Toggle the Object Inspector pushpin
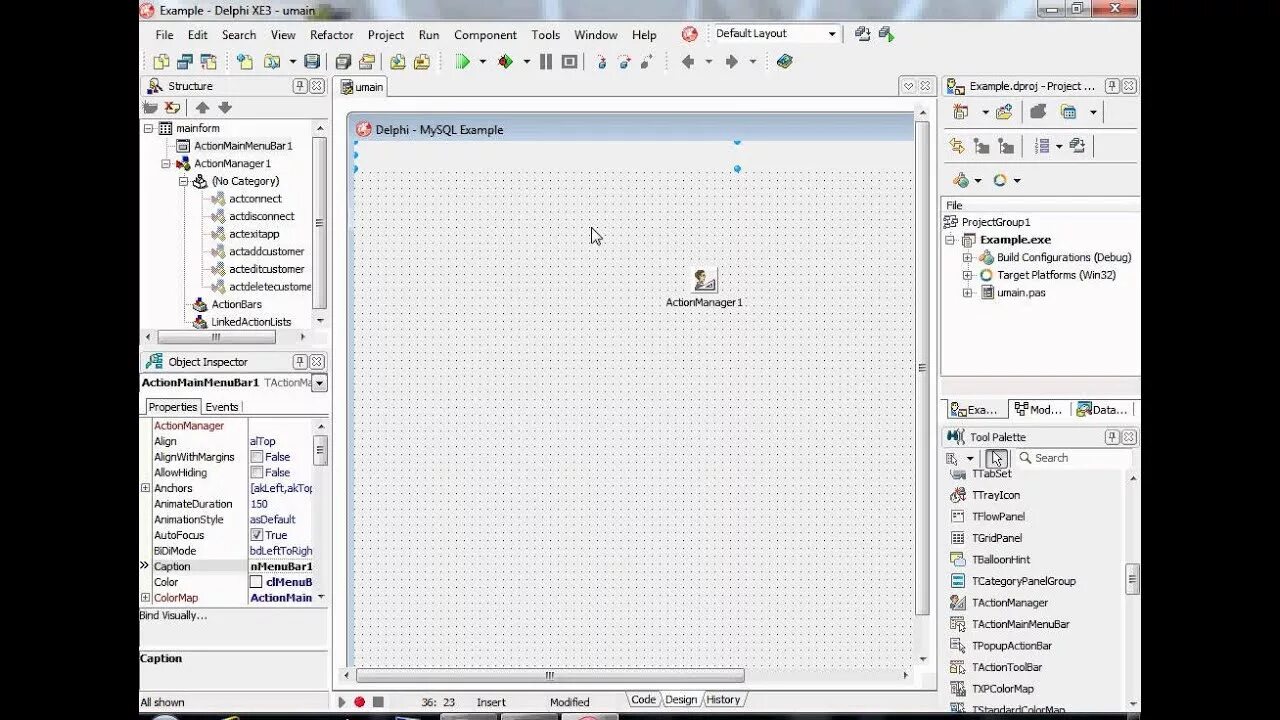Screen dimensions: 1280x720 tap(299, 362)
